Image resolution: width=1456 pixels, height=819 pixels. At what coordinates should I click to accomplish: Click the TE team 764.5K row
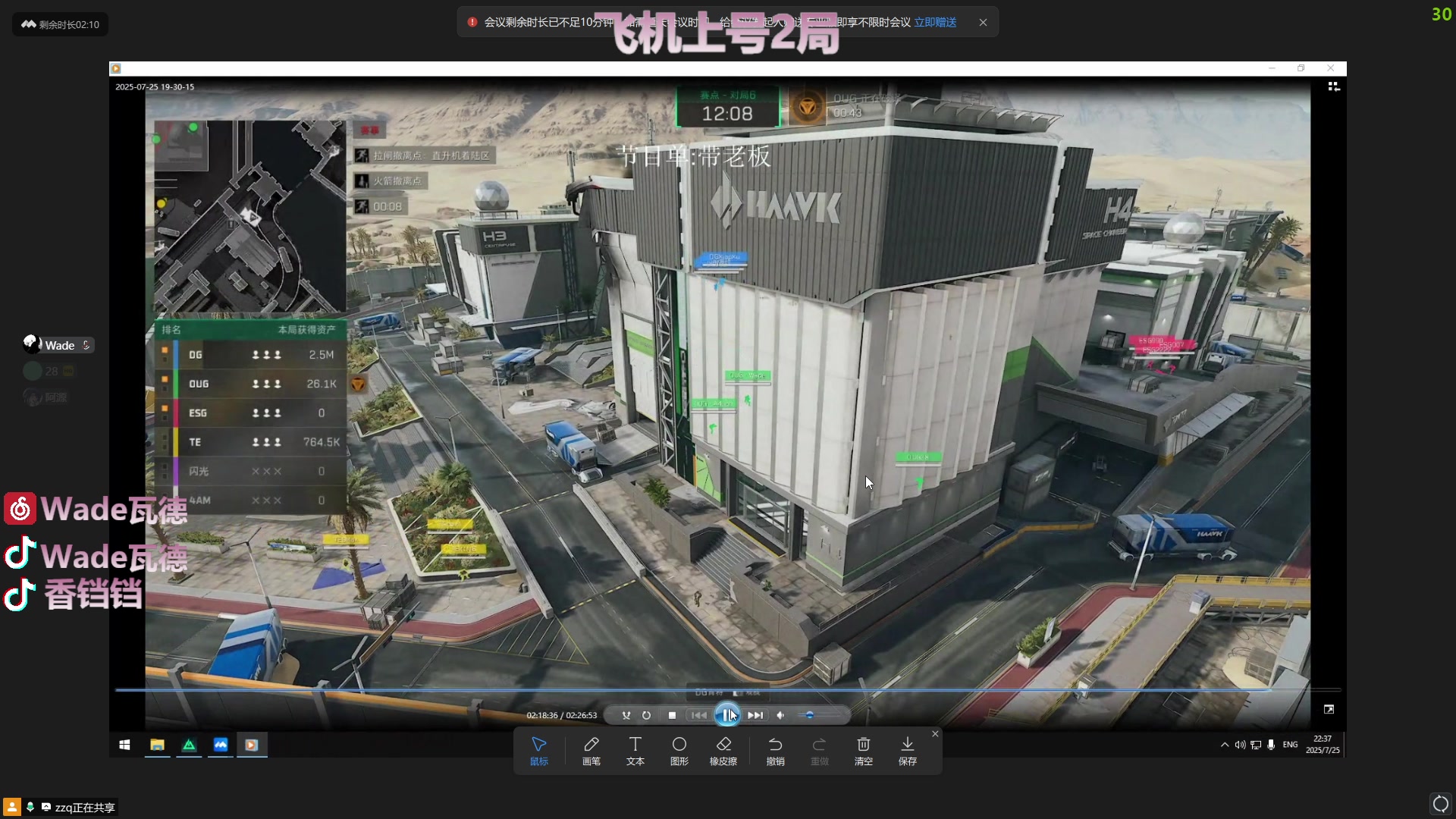click(x=251, y=442)
